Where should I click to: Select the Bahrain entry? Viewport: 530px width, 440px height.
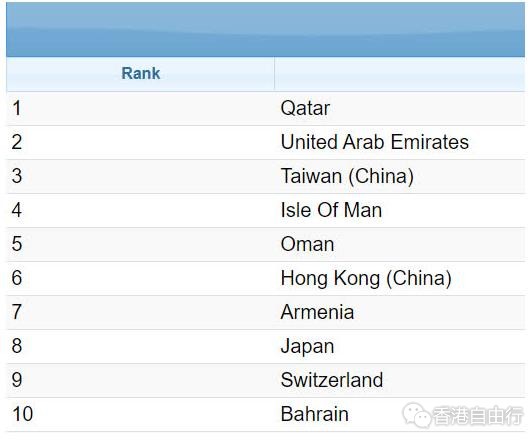coord(315,414)
